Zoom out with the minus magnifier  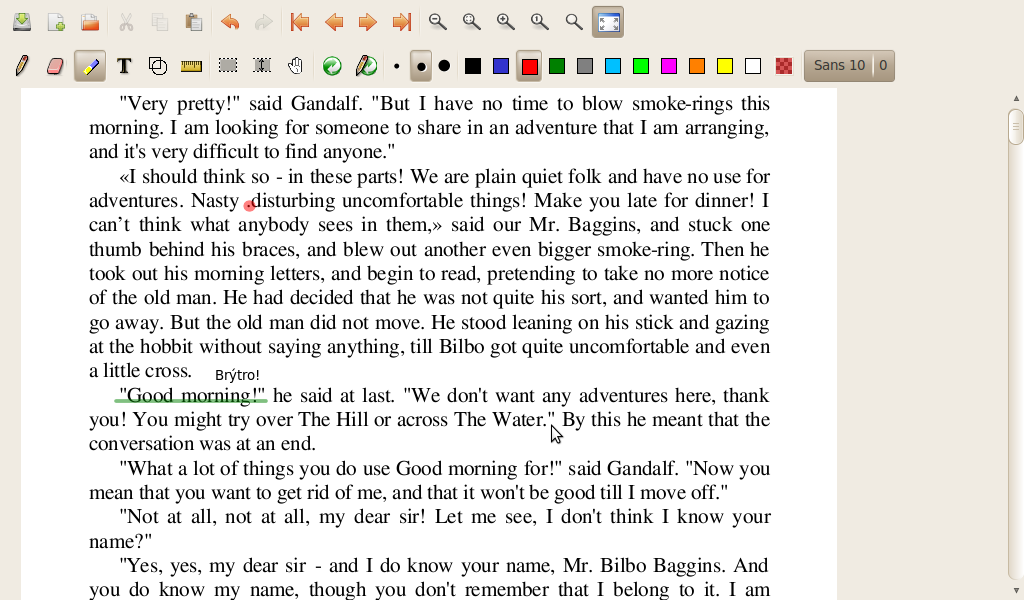pos(438,22)
